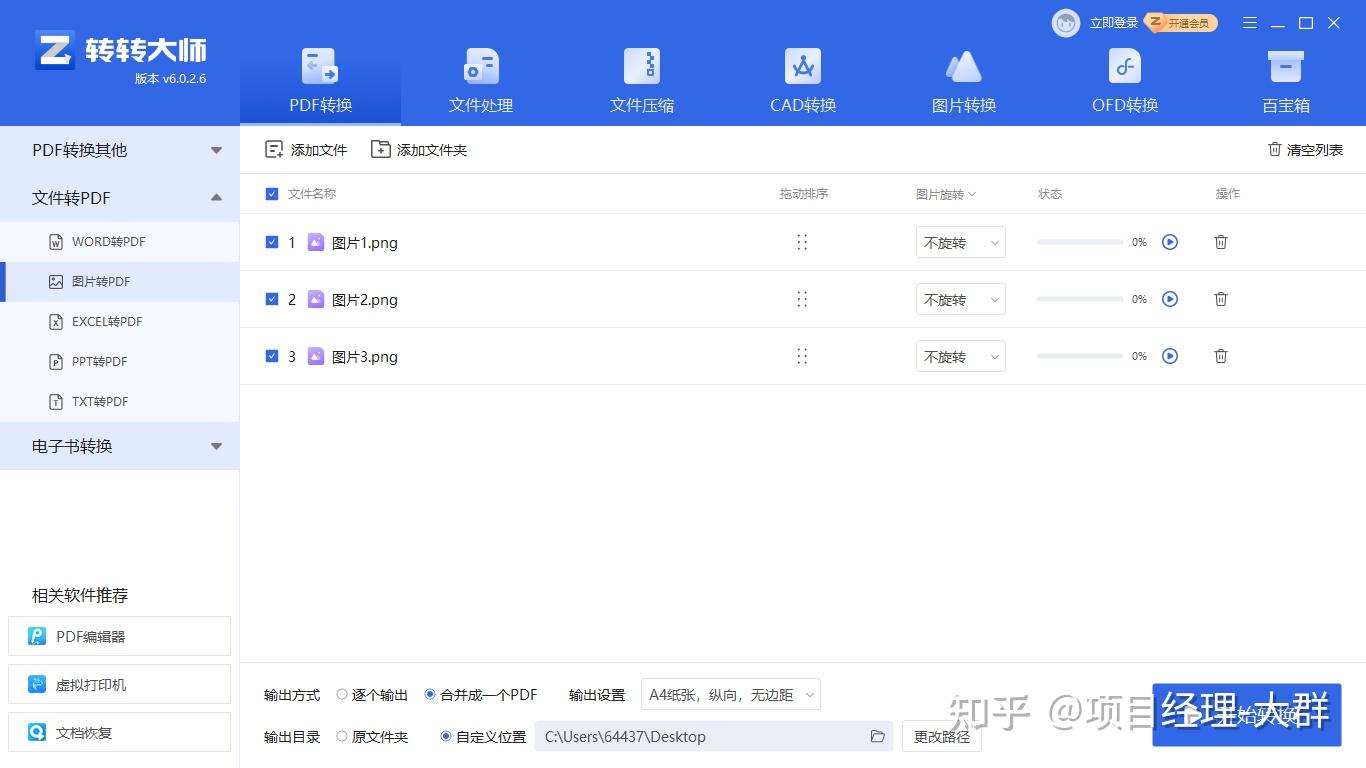1366x768 pixels.
Task: Click drag-sort handle for 图片2.png
Action: [x=802, y=299]
